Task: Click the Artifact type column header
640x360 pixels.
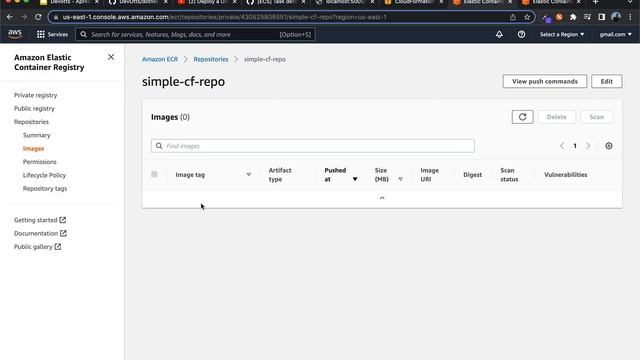Action: 280,175
